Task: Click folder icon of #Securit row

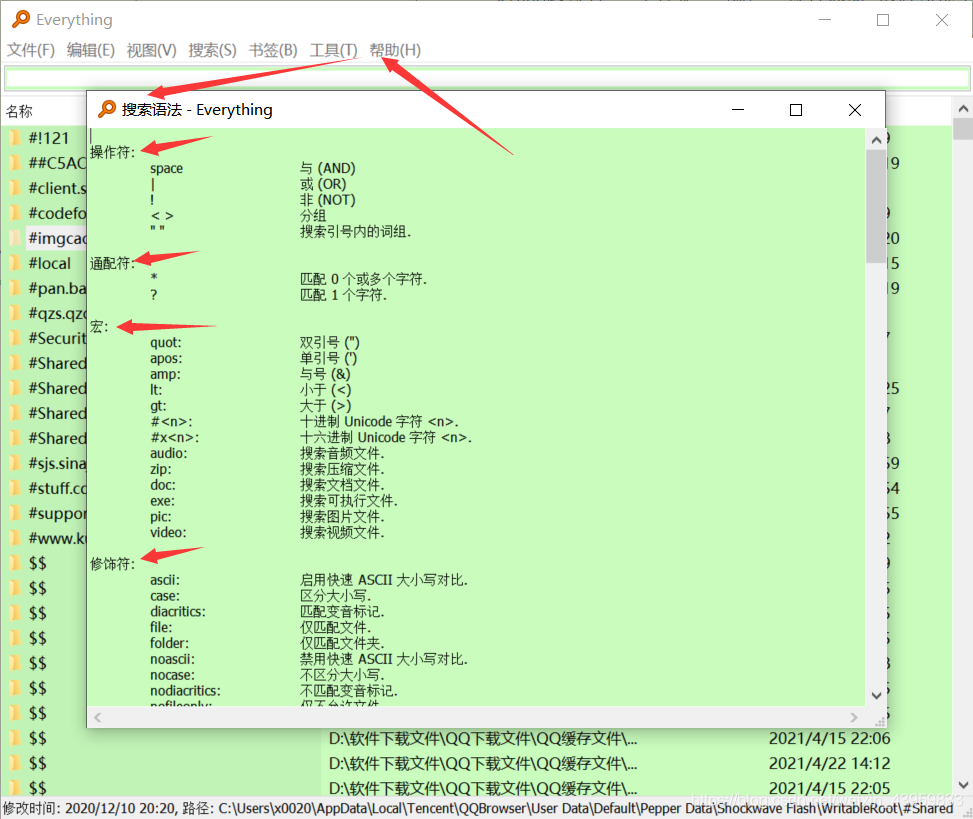Action: point(16,338)
